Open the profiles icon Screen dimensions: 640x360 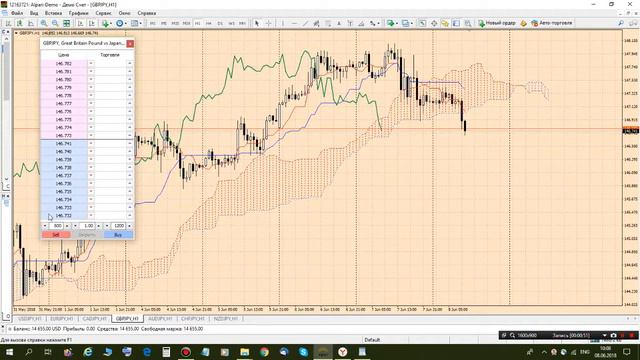click(405, 23)
